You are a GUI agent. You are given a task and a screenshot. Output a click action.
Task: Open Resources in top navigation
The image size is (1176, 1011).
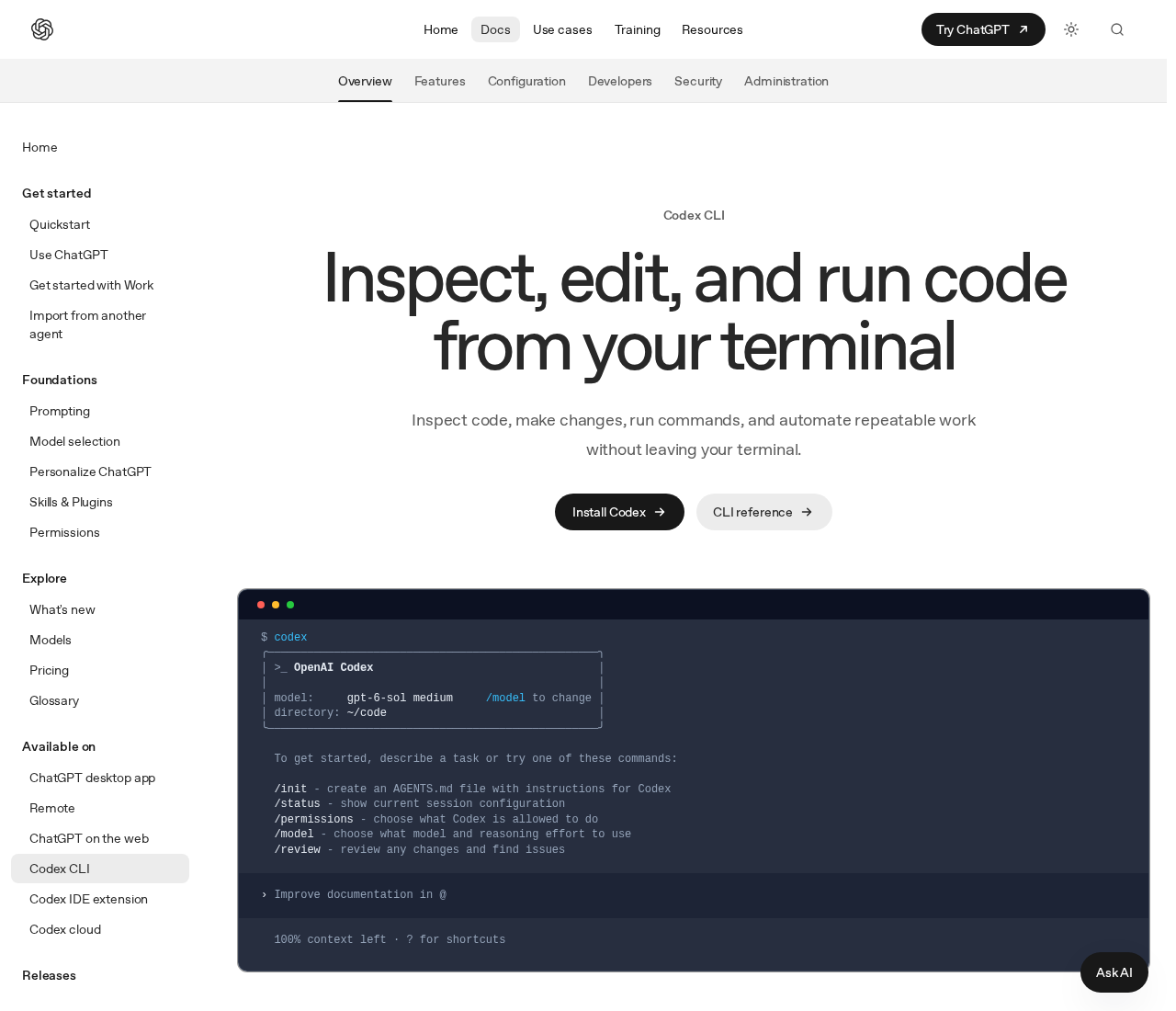712,29
